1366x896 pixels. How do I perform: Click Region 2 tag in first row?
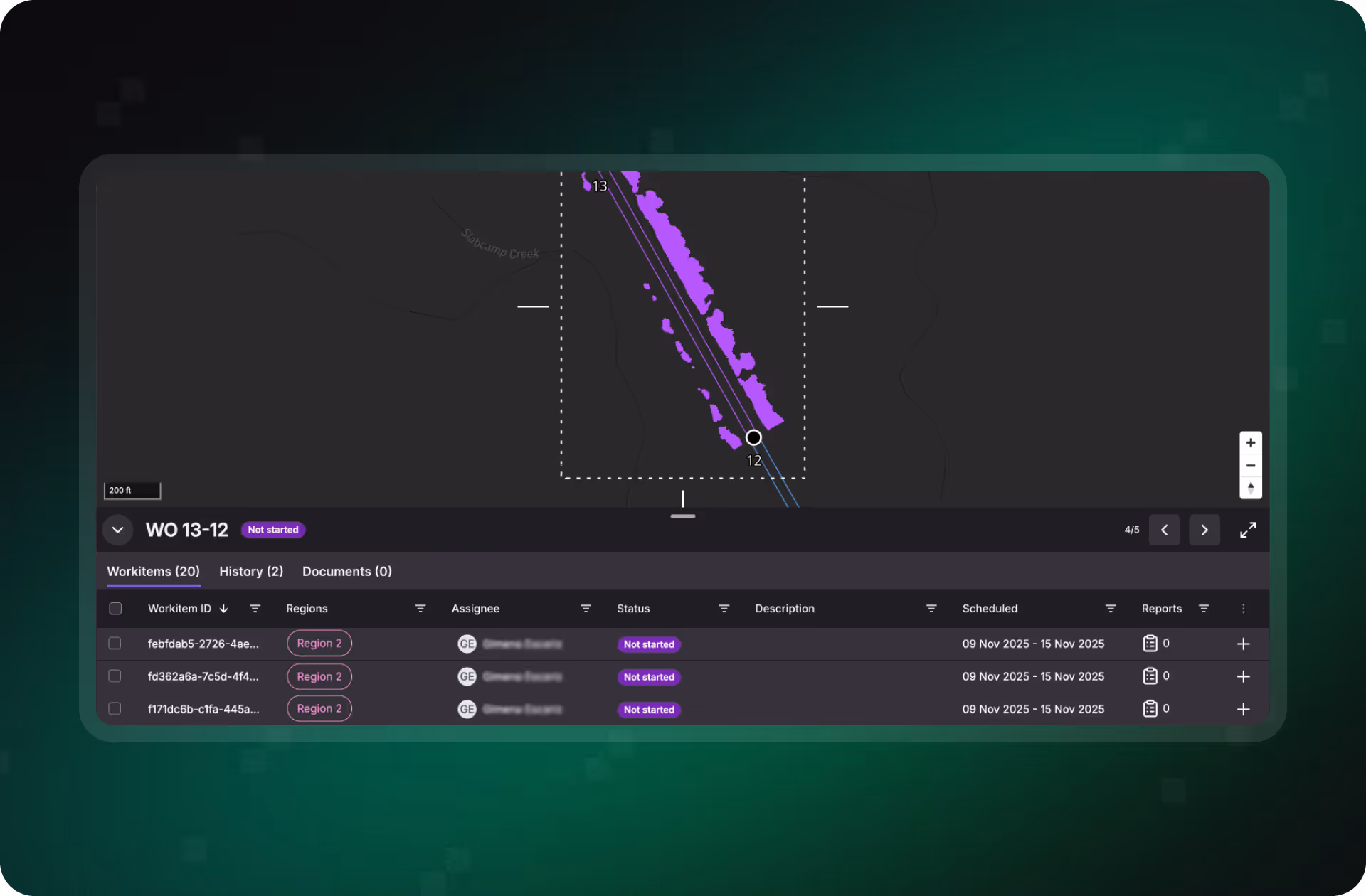[x=319, y=644]
